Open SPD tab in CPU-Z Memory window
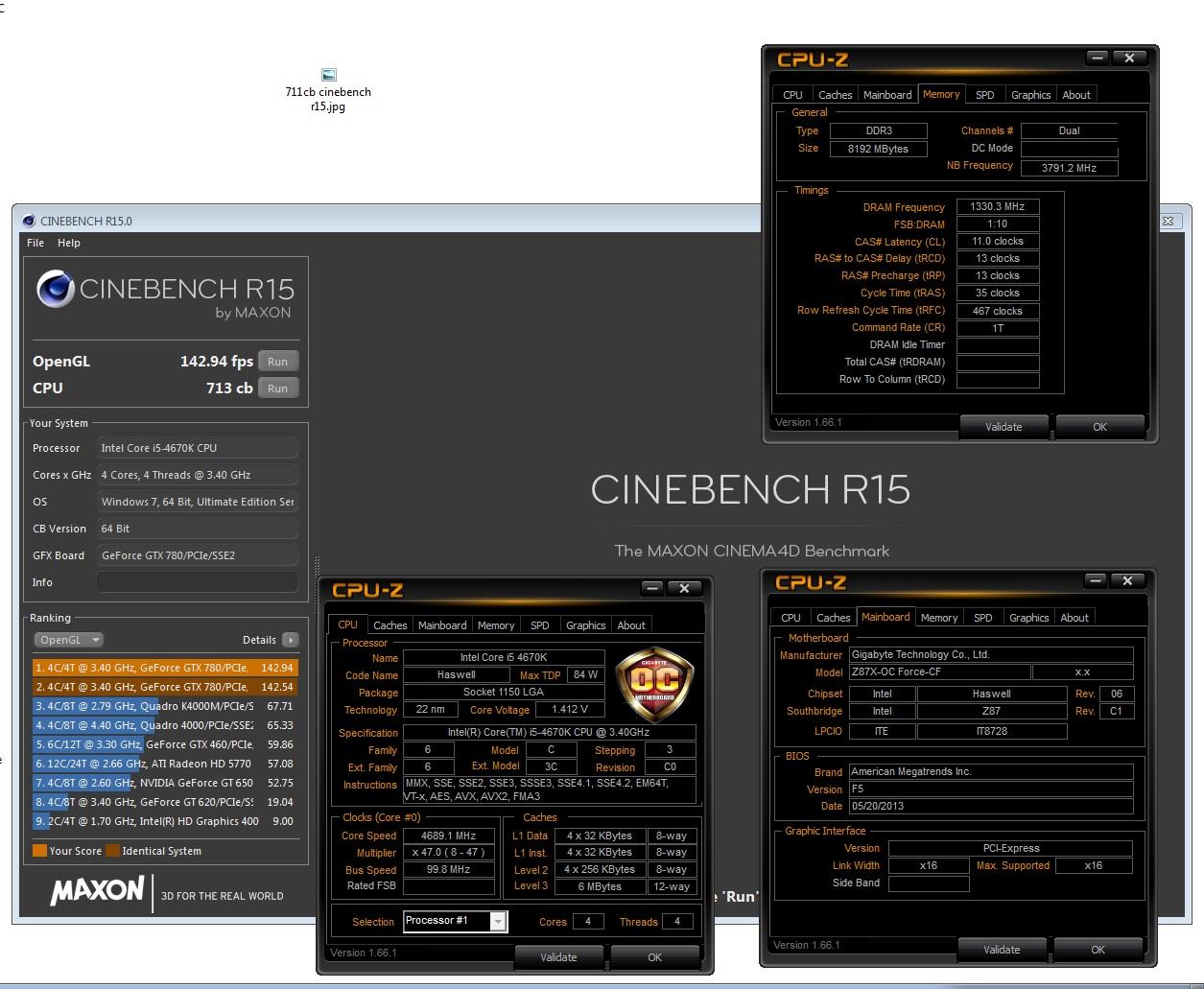 tap(985, 95)
